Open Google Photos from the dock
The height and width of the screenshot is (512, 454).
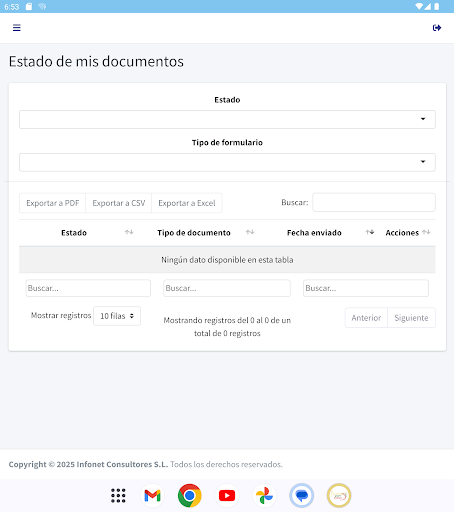[264, 495]
